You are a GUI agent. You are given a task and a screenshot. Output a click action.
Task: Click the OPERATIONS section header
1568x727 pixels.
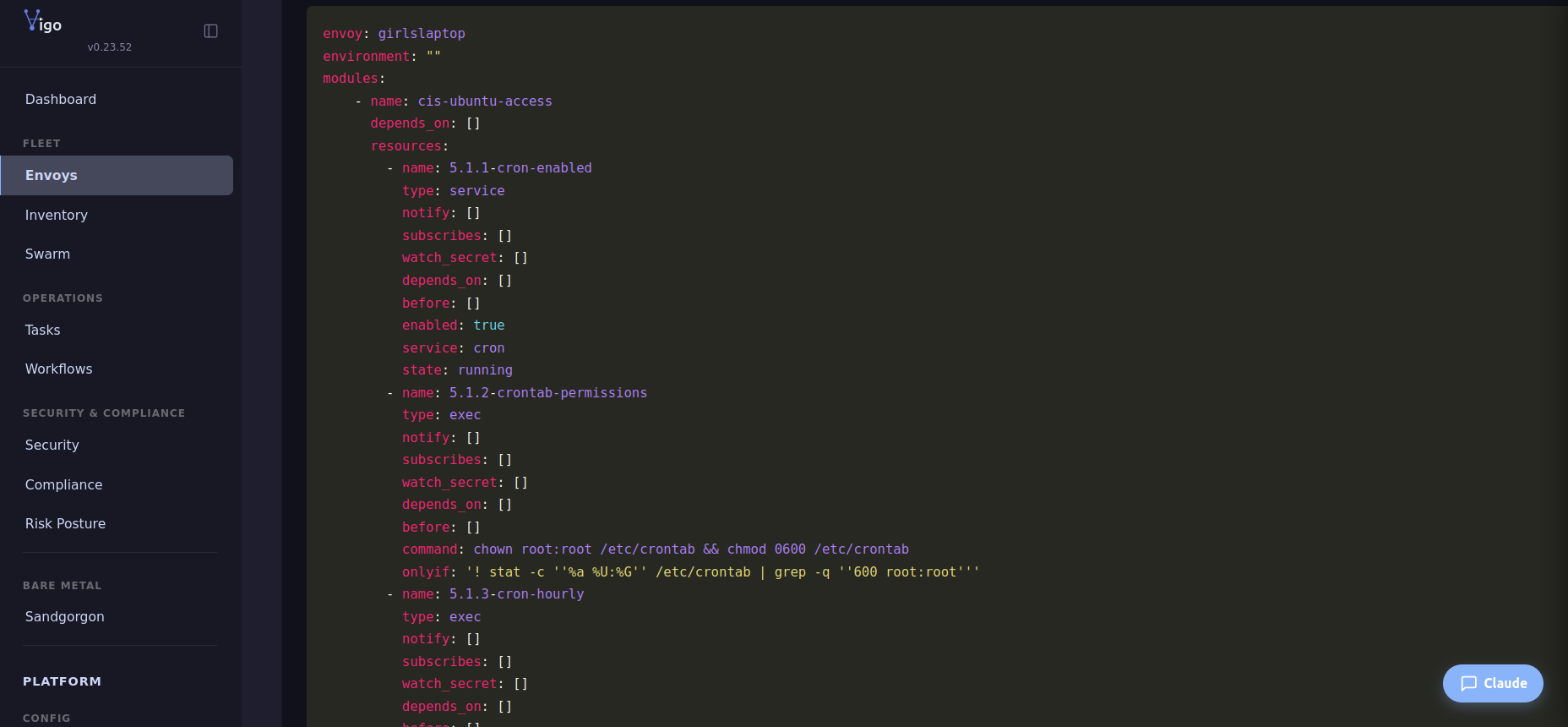(63, 298)
